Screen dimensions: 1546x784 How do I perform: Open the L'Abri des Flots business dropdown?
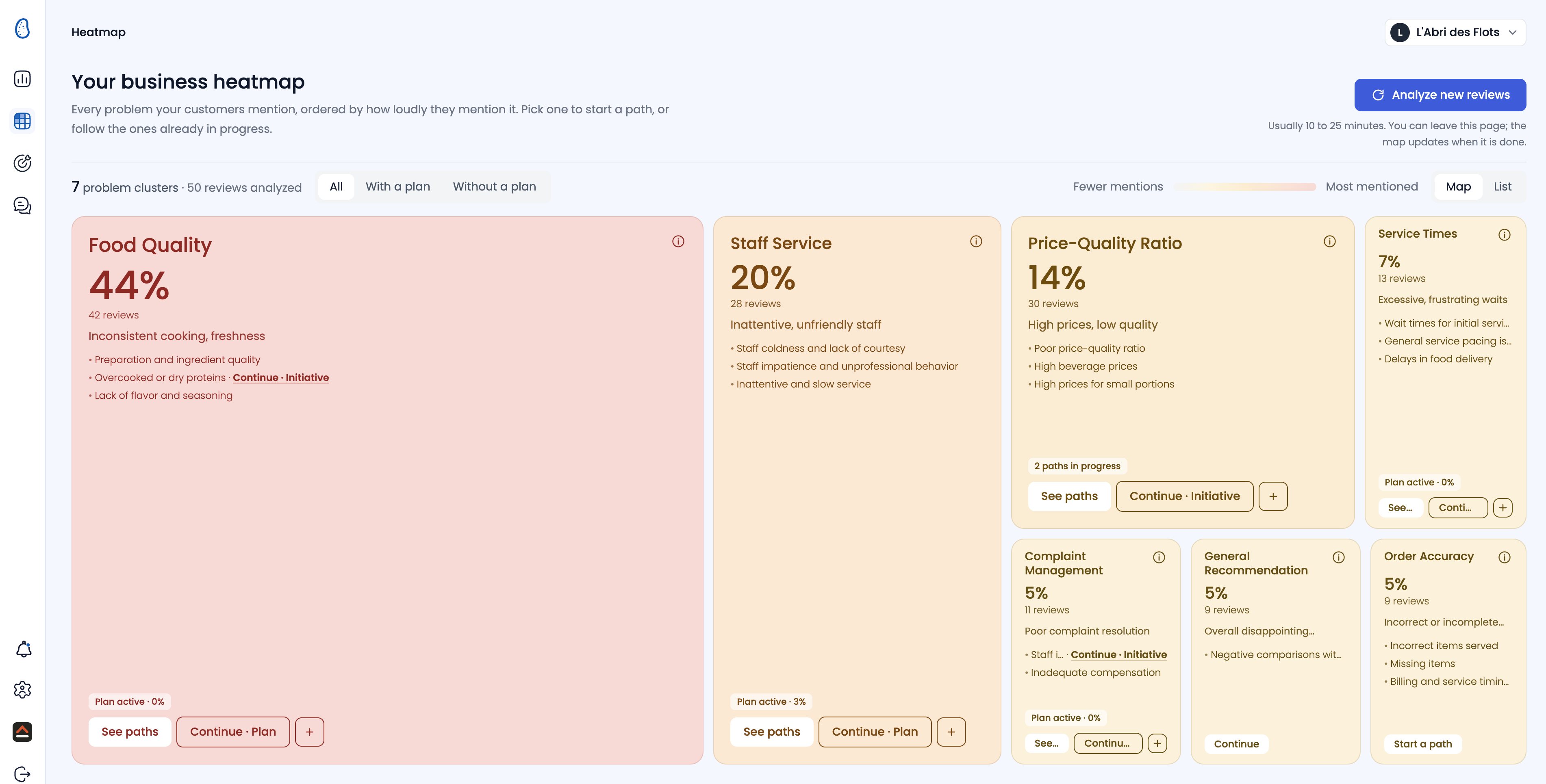pos(1455,32)
